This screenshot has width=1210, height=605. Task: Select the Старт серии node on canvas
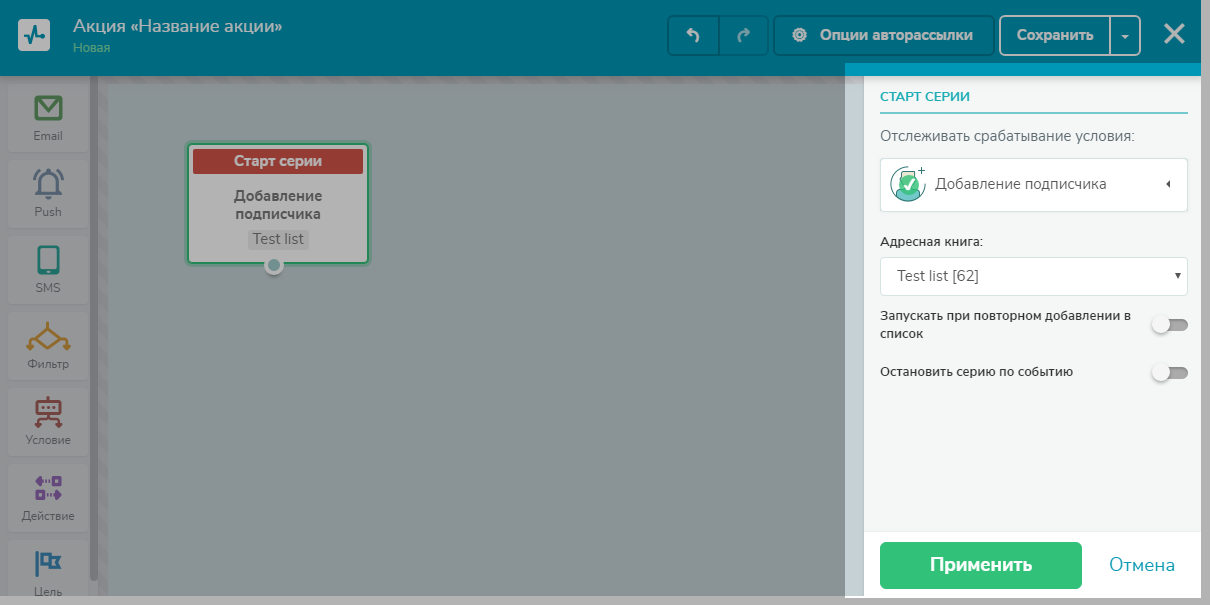click(x=278, y=203)
